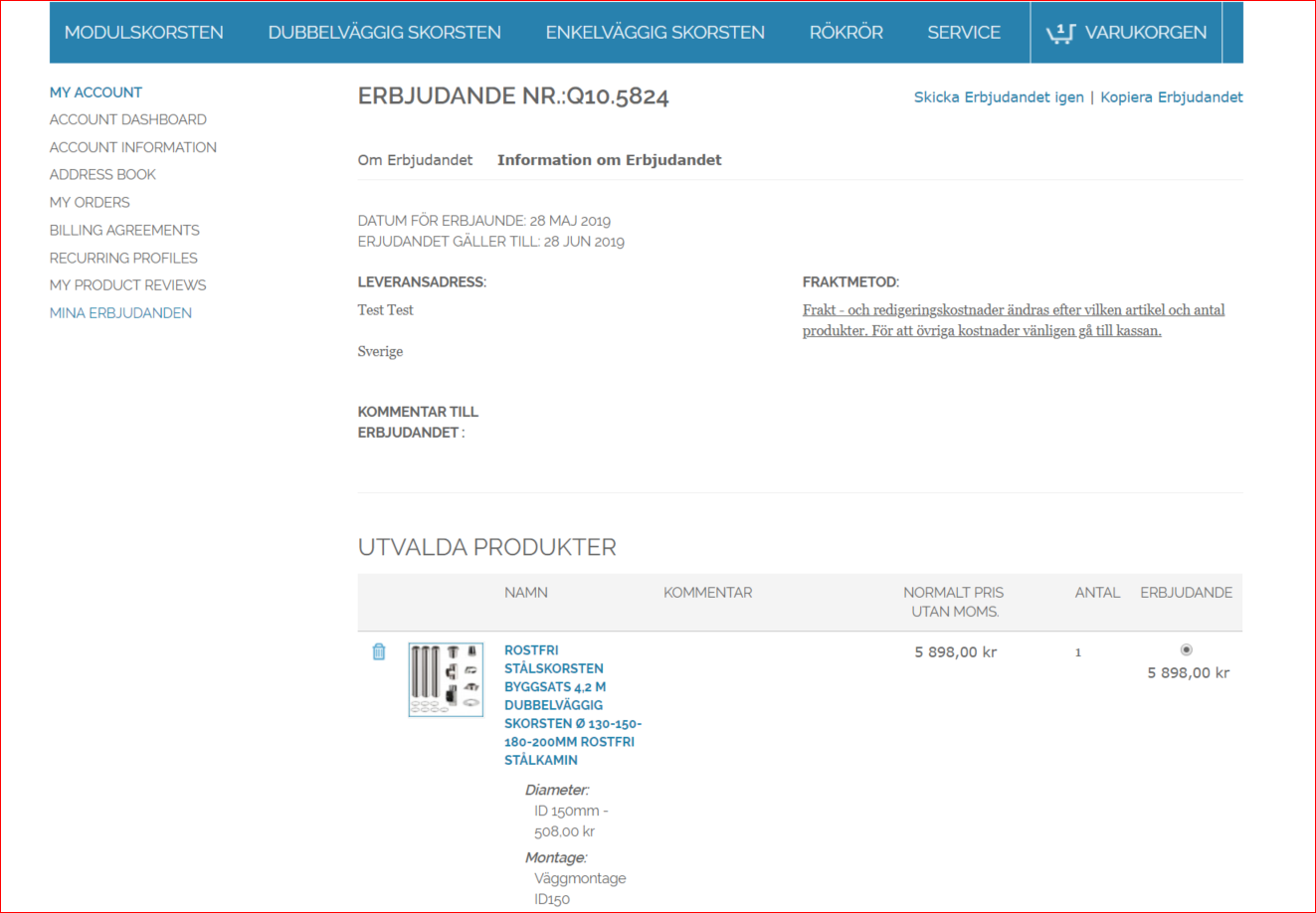The width and height of the screenshot is (1316, 913).
Task: Go to Varukorgen cart label
Action: pyautogui.click(x=1146, y=33)
